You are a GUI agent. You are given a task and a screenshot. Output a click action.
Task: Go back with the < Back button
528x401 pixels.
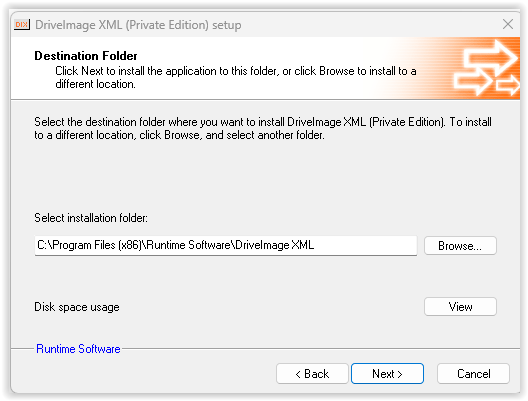(312, 374)
